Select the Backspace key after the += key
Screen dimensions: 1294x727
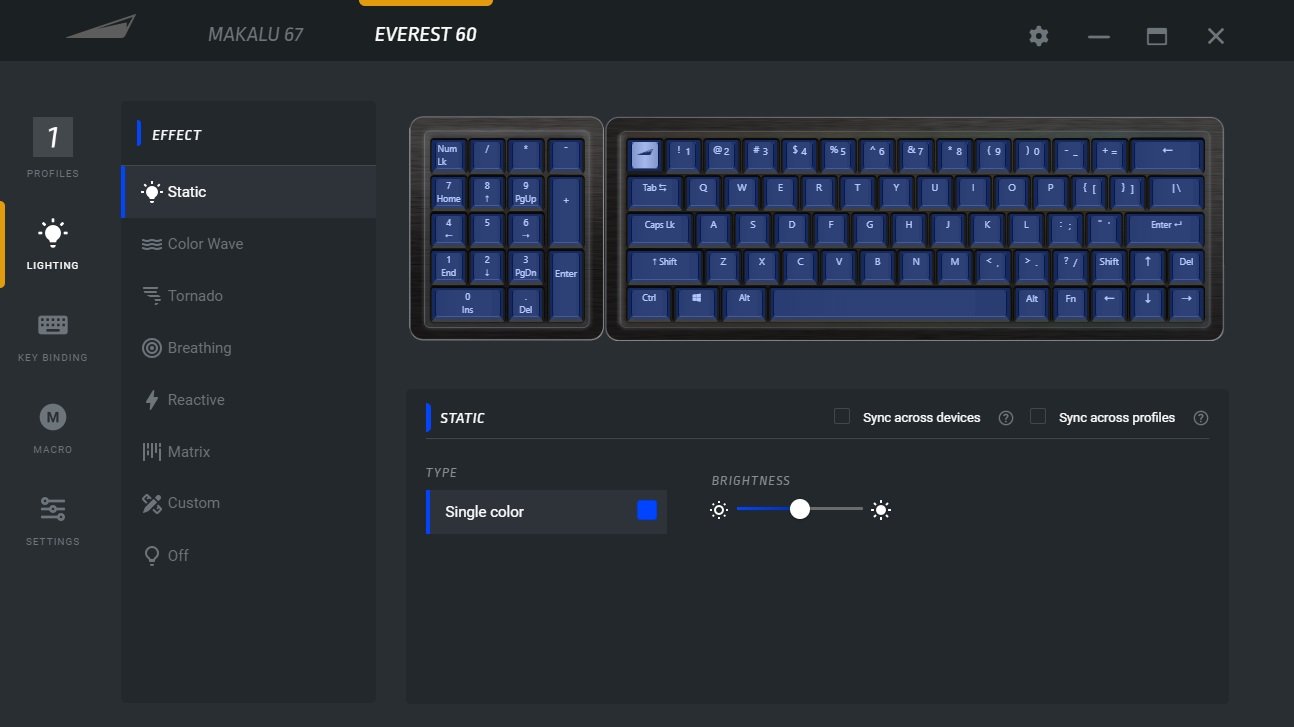[1167, 153]
